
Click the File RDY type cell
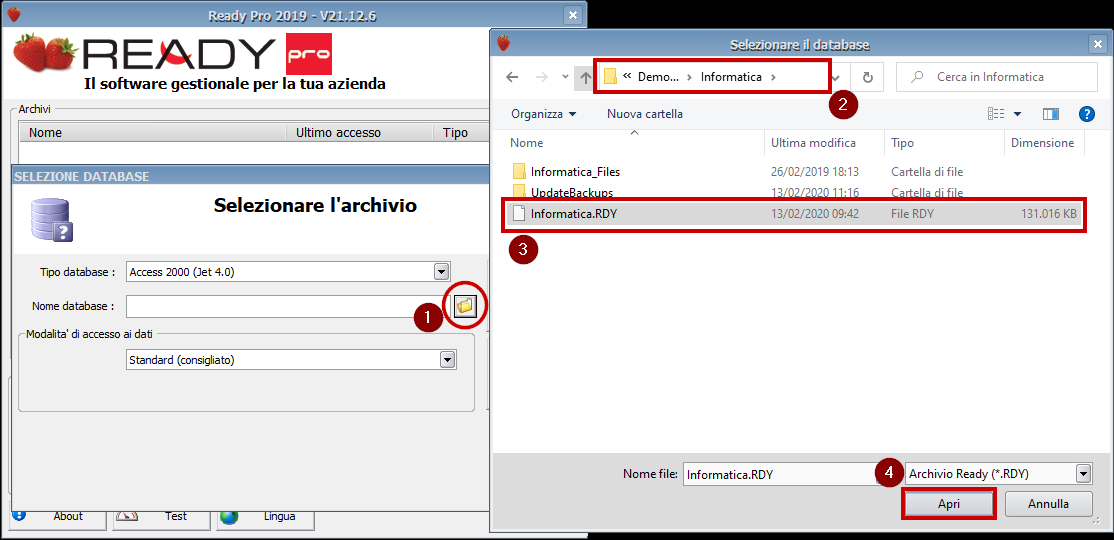(x=912, y=213)
